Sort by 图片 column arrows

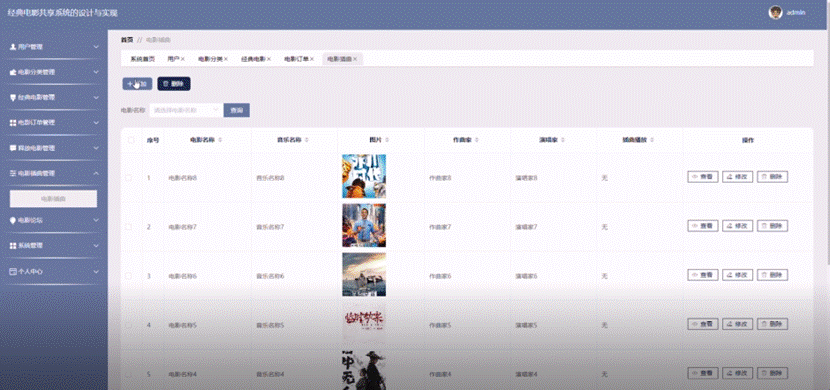387,140
